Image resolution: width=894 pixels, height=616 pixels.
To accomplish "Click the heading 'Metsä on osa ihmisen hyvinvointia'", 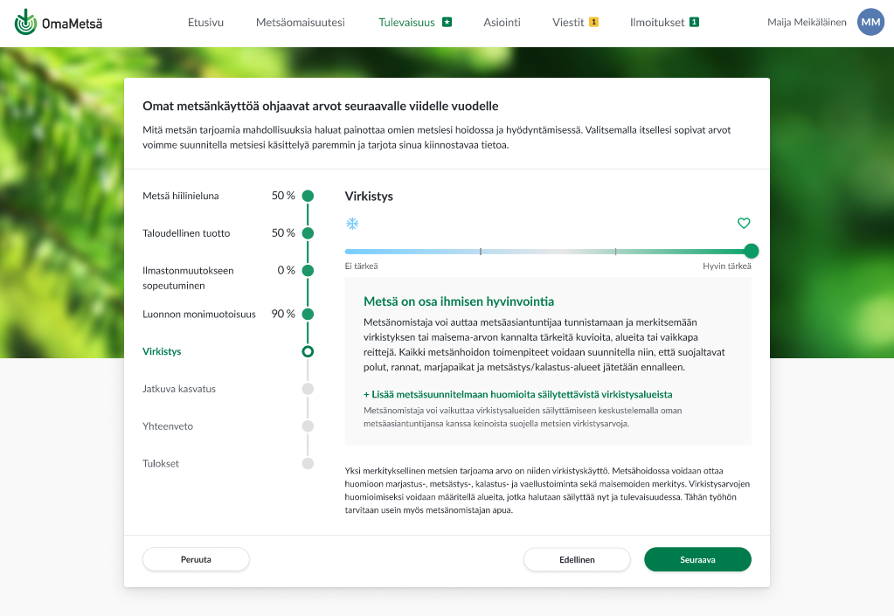I will tap(459, 301).
